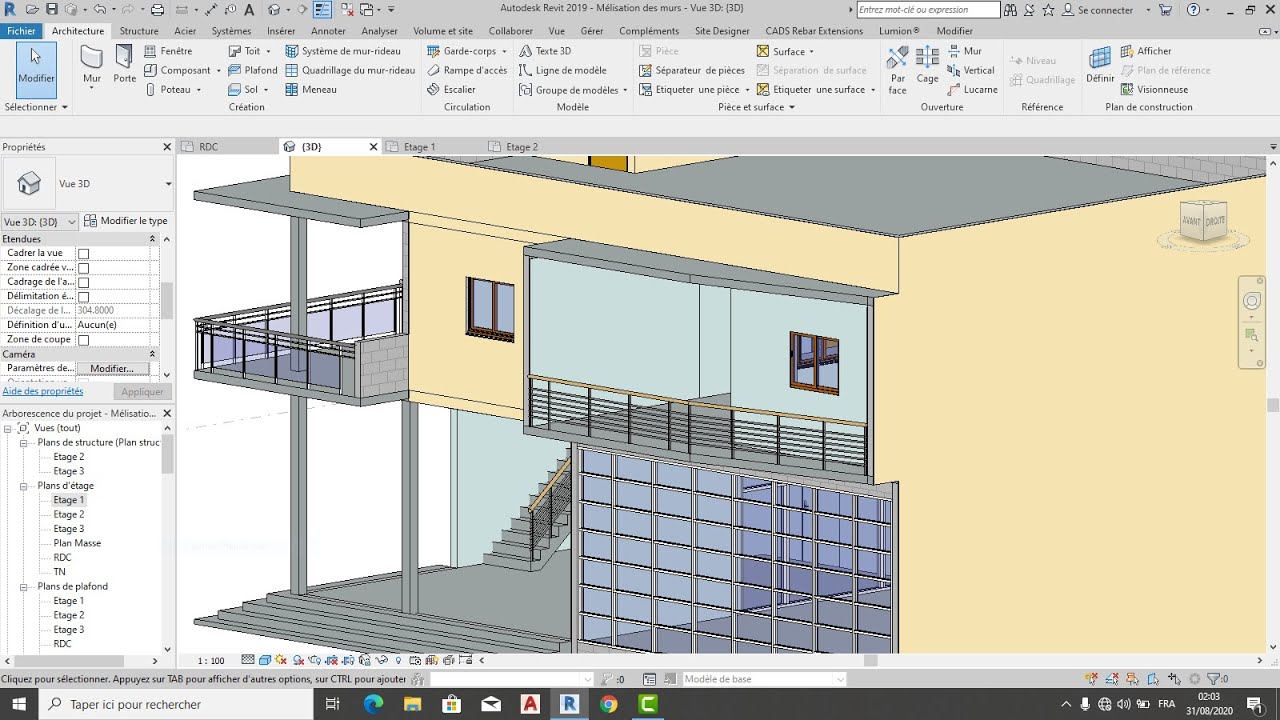The width and height of the screenshot is (1280, 720).
Task: Click the Fenêtre window tool
Action: pos(168,51)
